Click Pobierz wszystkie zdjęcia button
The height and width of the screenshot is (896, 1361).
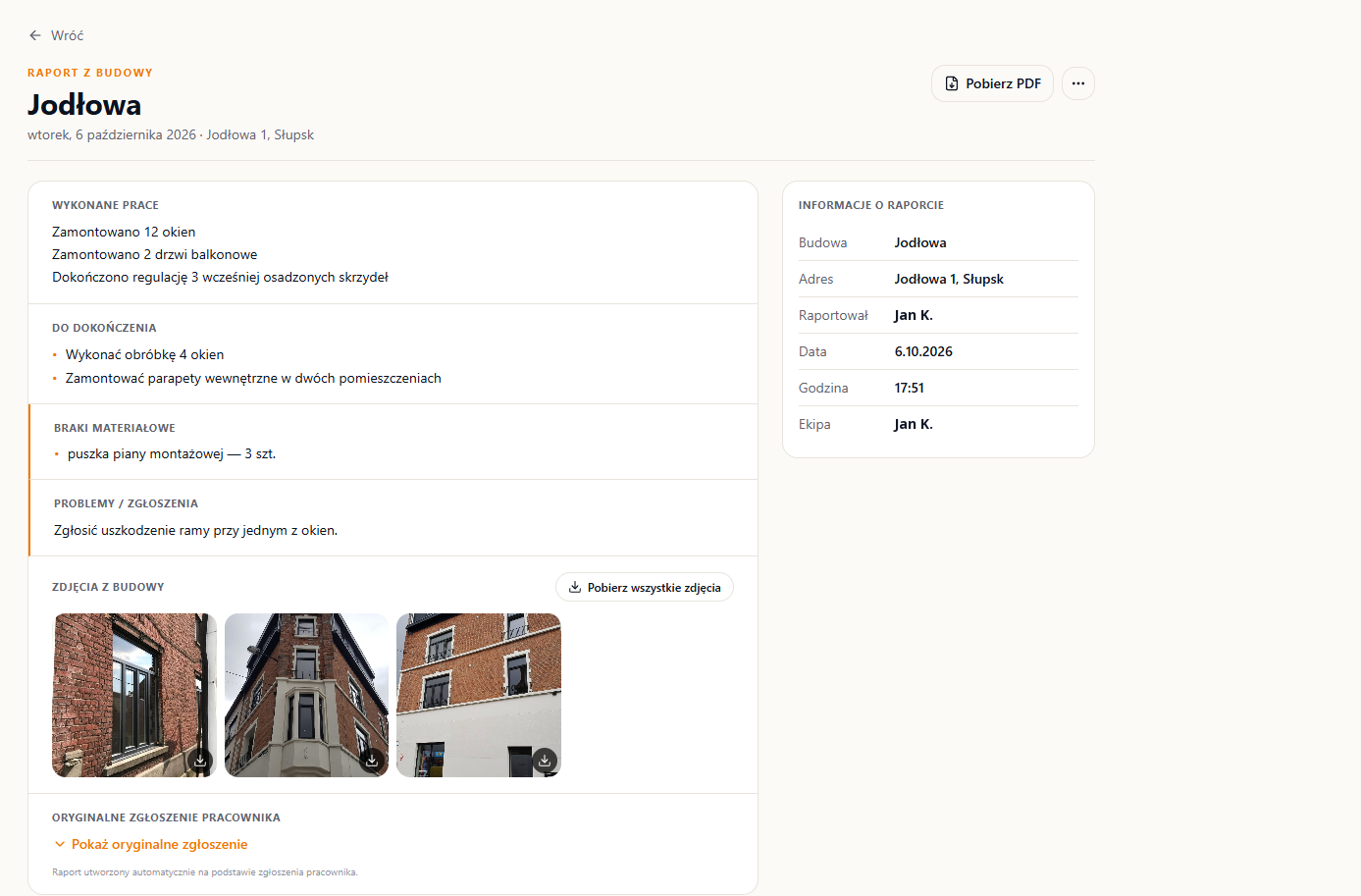645,587
